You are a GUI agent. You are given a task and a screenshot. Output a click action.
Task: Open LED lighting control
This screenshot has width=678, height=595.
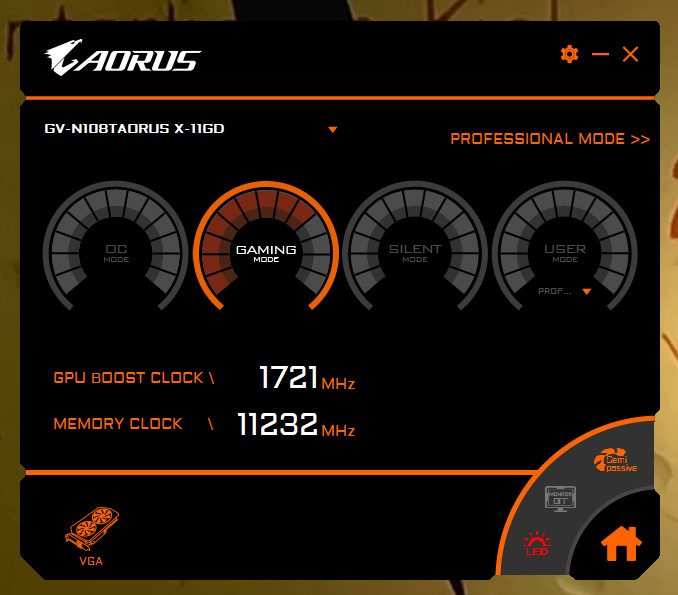pyautogui.click(x=537, y=544)
